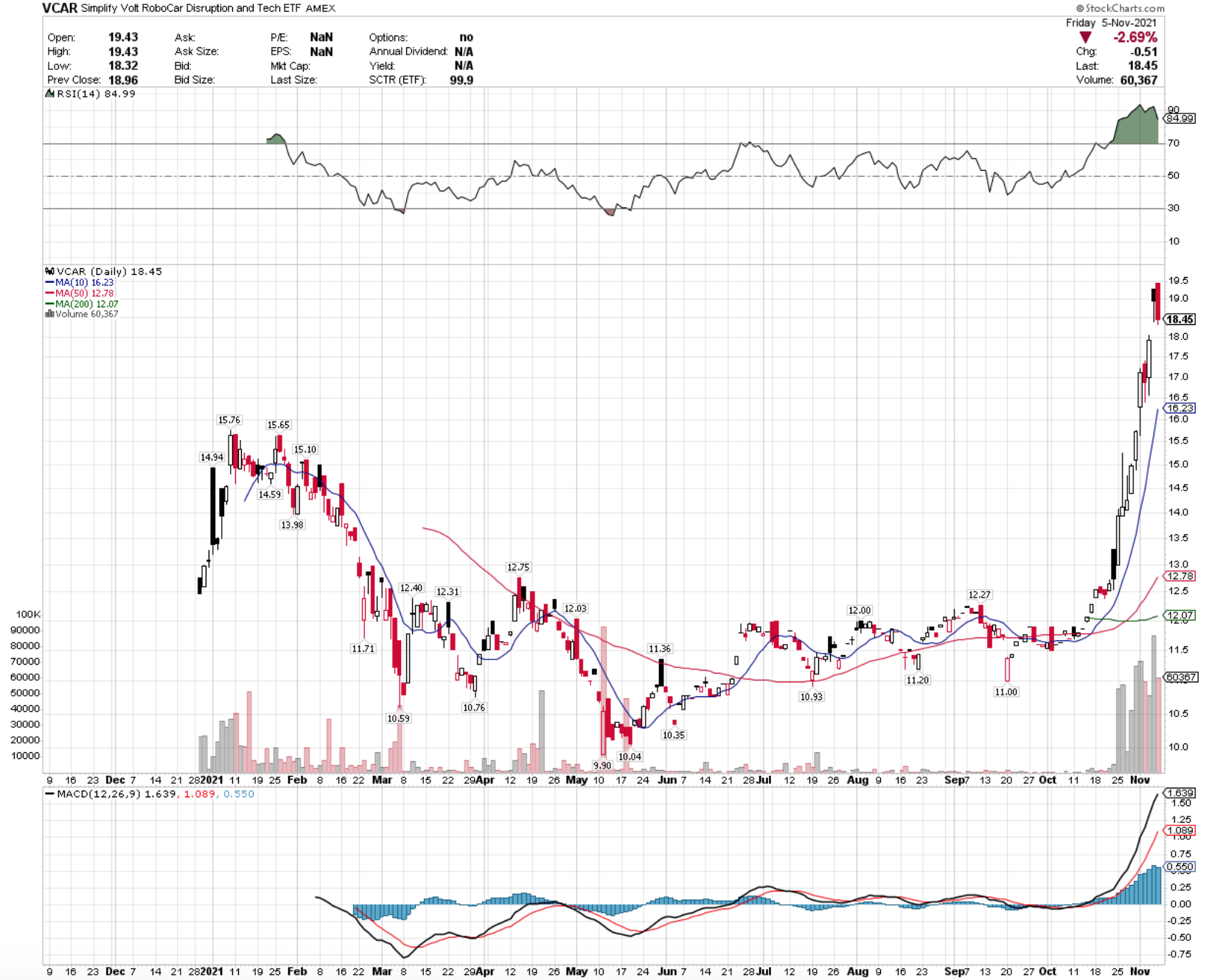Select the VCAR ticker symbol in the header

coord(59,8)
